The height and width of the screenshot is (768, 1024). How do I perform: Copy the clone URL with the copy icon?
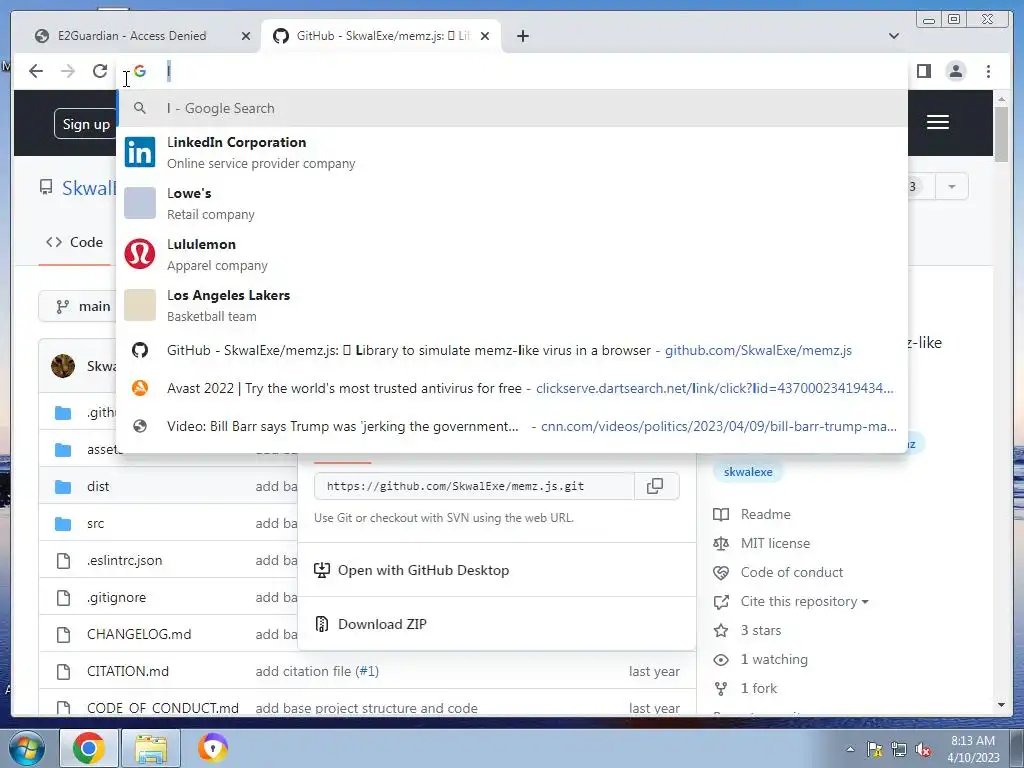click(x=655, y=486)
